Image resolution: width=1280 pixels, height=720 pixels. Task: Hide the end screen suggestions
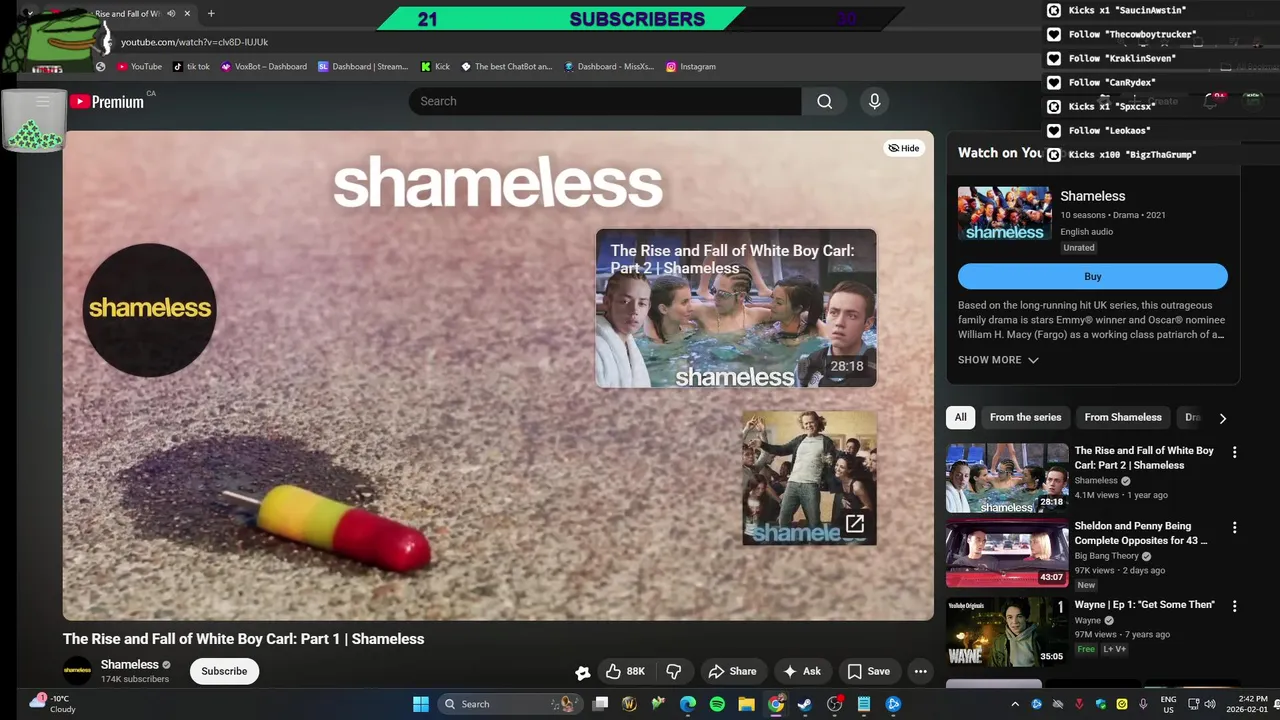pyautogui.click(x=904, y=148)
